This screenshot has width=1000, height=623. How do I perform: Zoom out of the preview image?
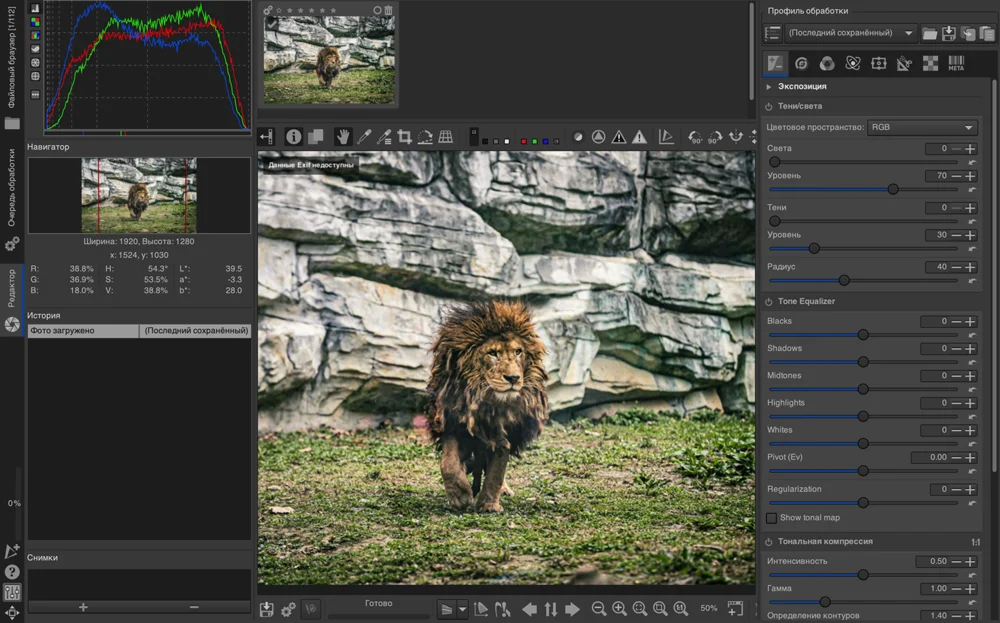click(598, 608)
